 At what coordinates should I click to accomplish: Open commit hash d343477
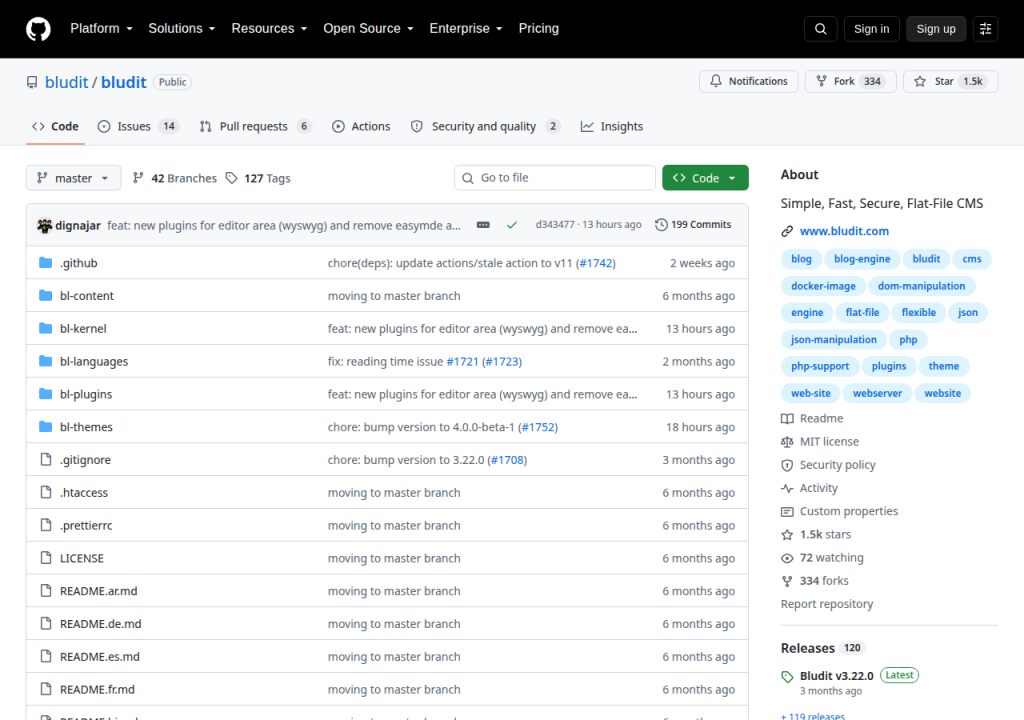(554, 225)
